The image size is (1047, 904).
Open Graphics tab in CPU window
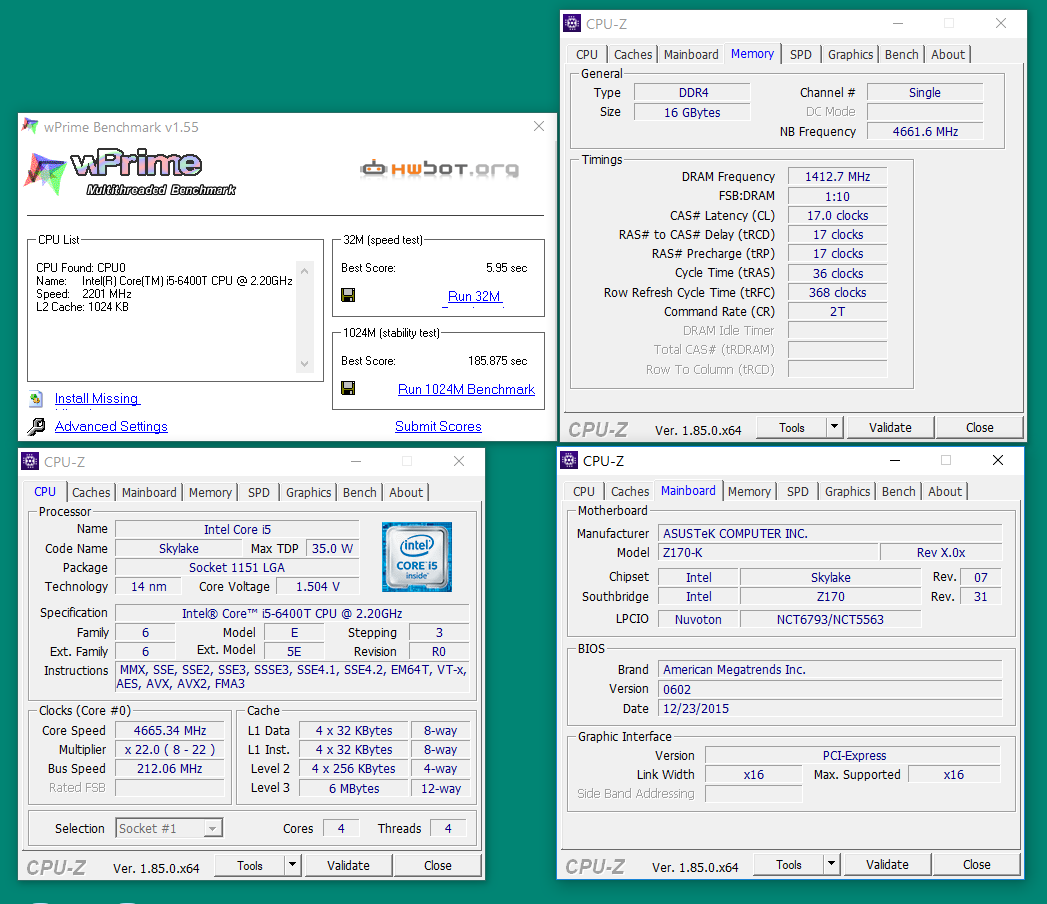tap(308, 493)
